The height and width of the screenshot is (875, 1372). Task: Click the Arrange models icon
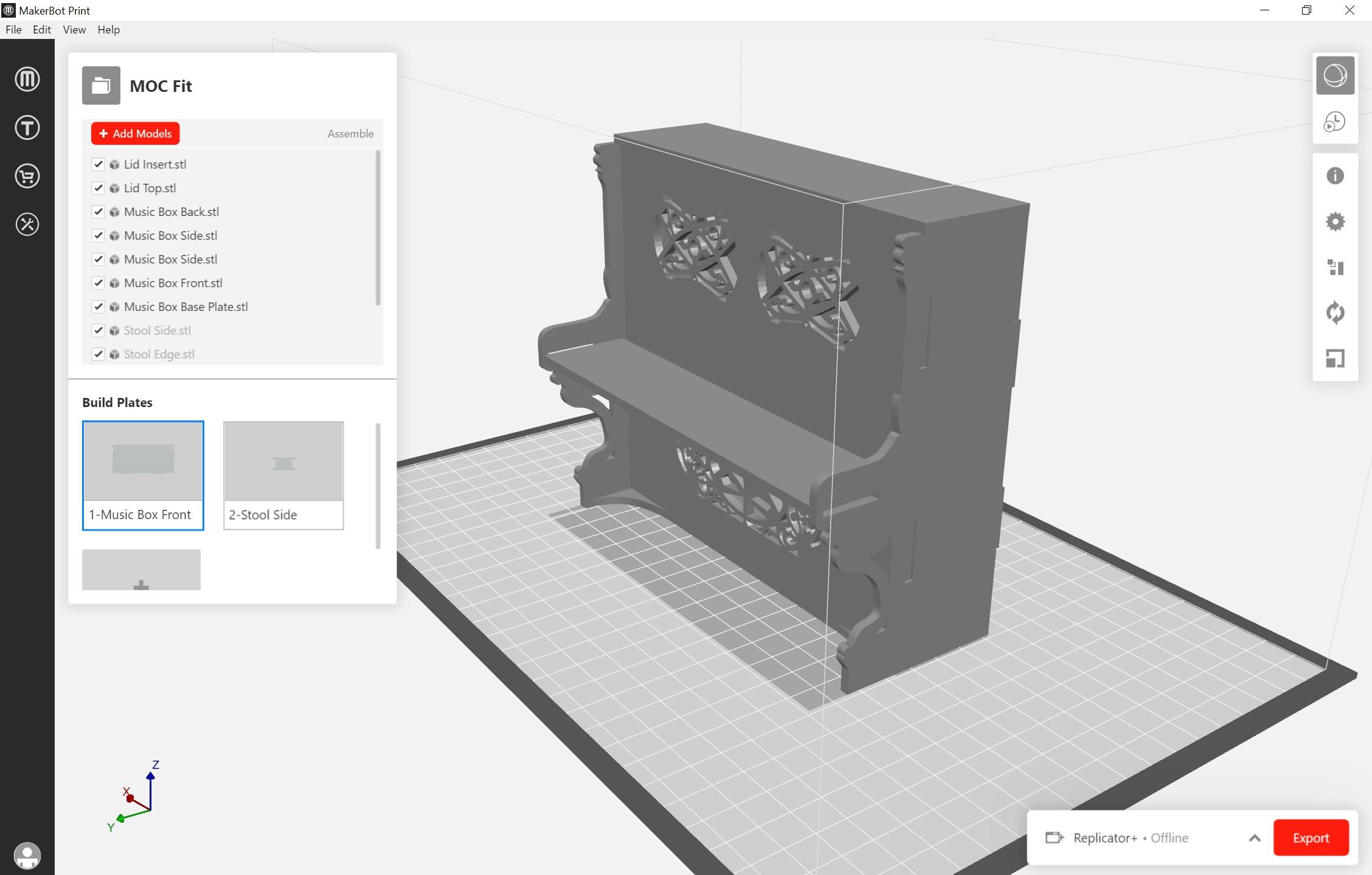1335,267
